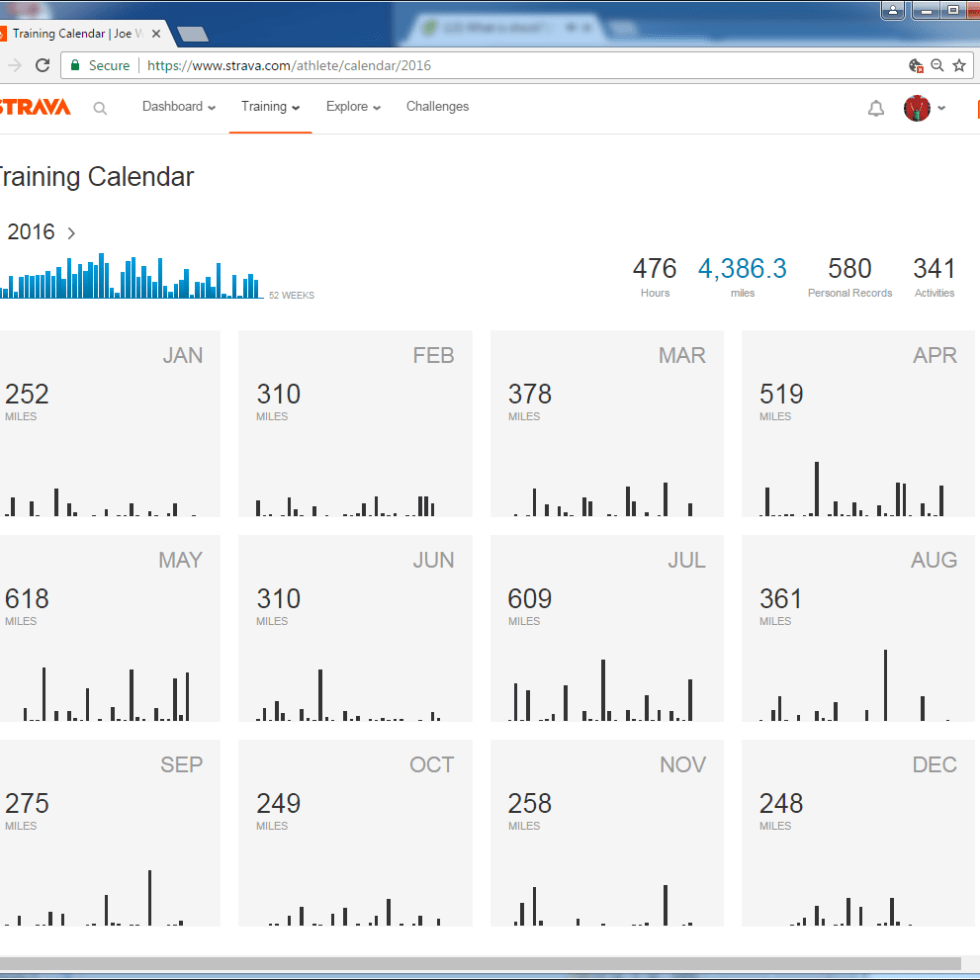
Task: Open the MAY month tile
Action: (108, 628)
